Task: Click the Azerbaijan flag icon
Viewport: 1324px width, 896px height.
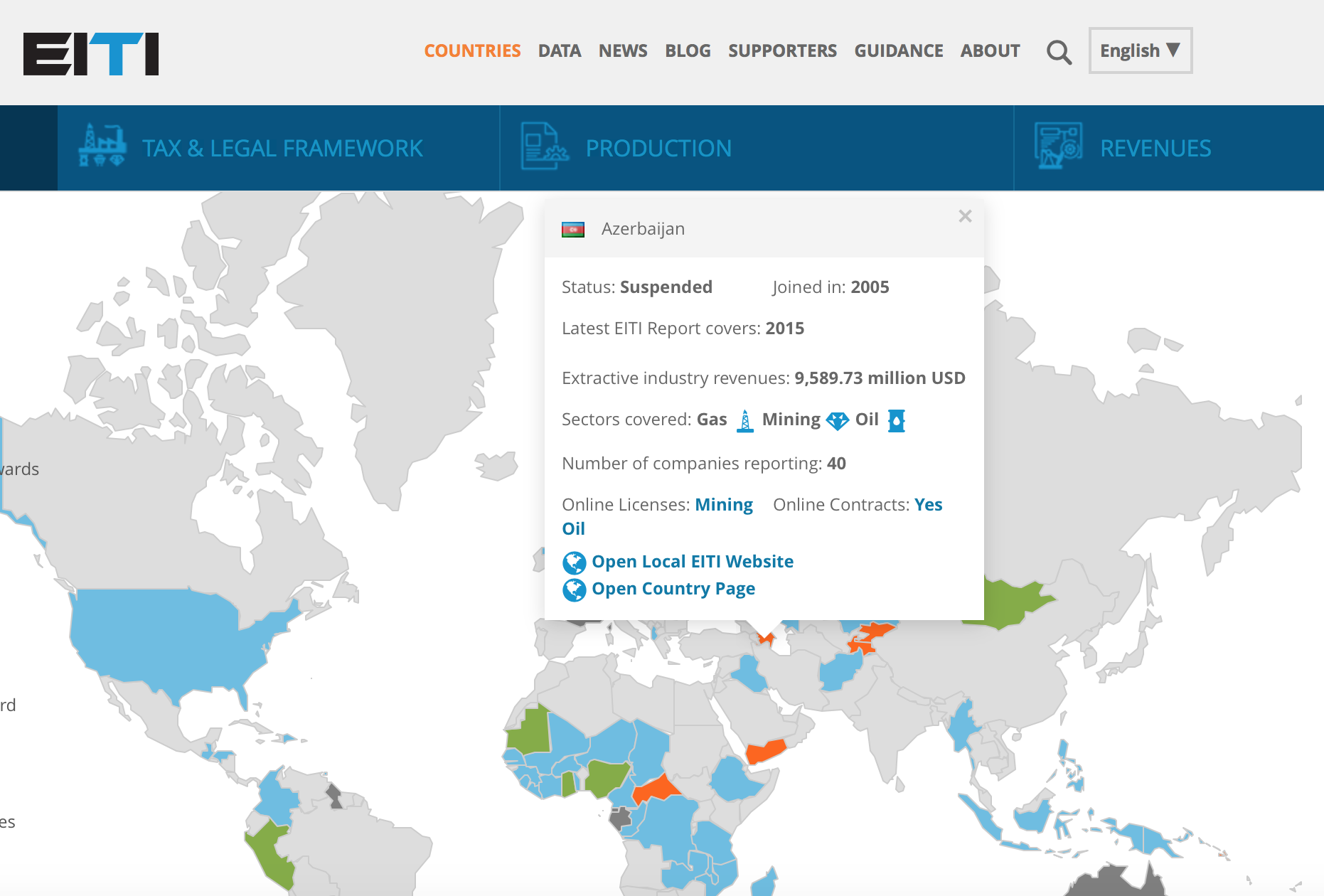Action: coord(573,230)
